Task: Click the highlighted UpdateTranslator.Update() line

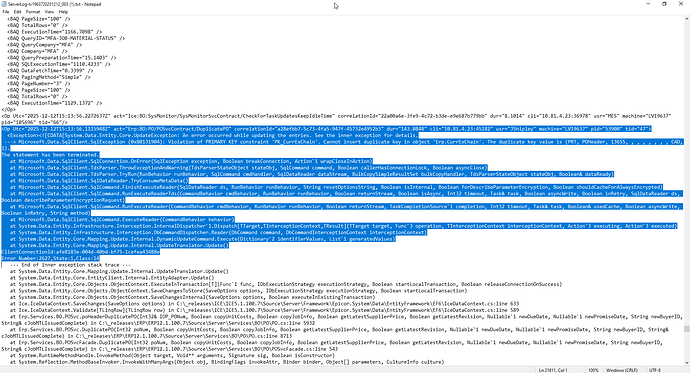Action: (119, 245)
